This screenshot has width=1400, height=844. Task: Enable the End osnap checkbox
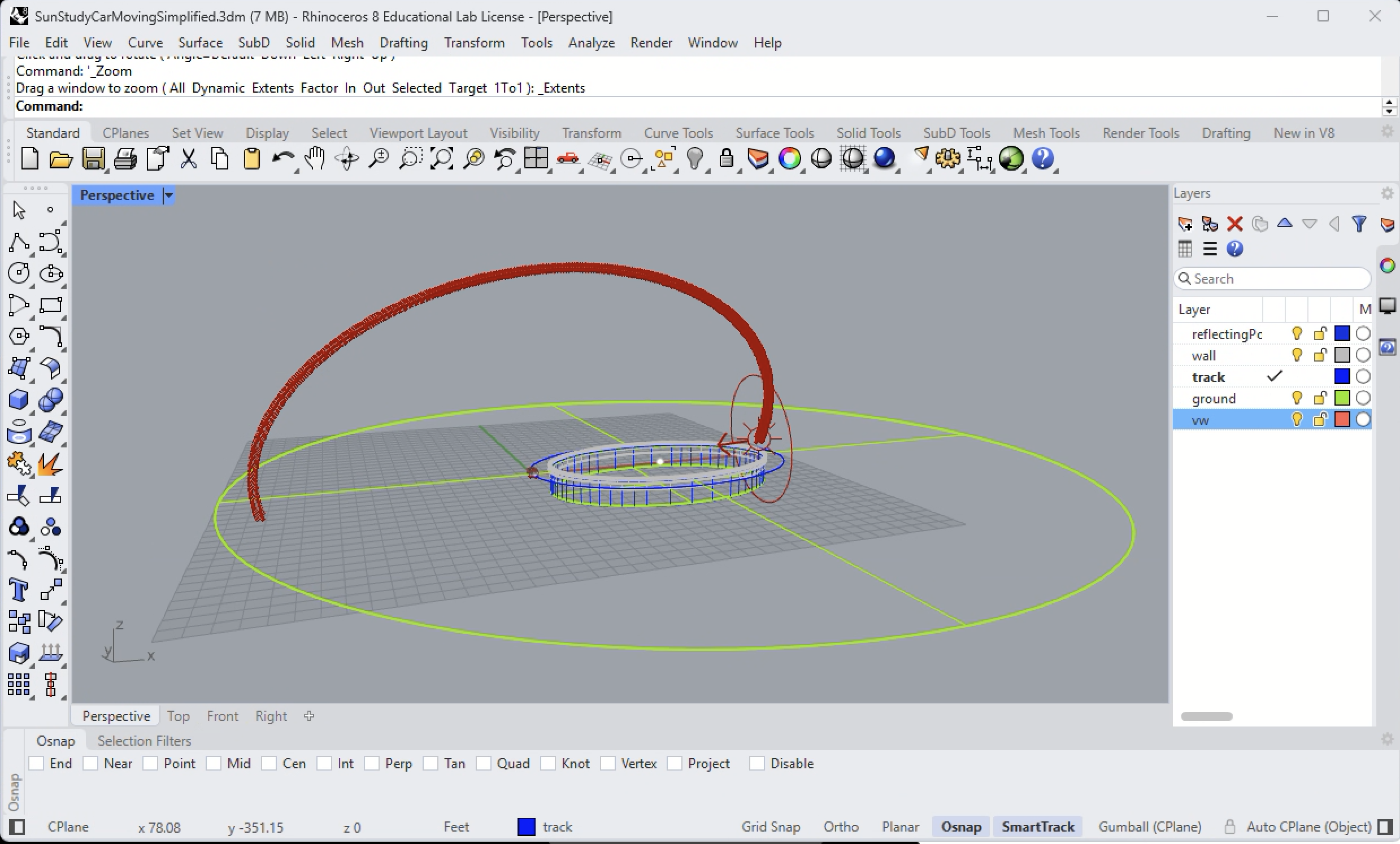[36, 763]
